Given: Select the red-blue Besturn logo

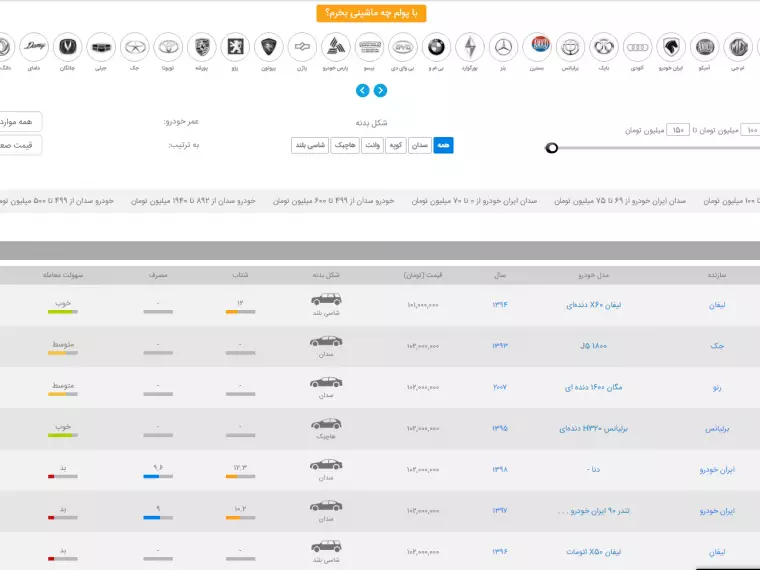Looking at the screenshot, I should pos(537,47).
